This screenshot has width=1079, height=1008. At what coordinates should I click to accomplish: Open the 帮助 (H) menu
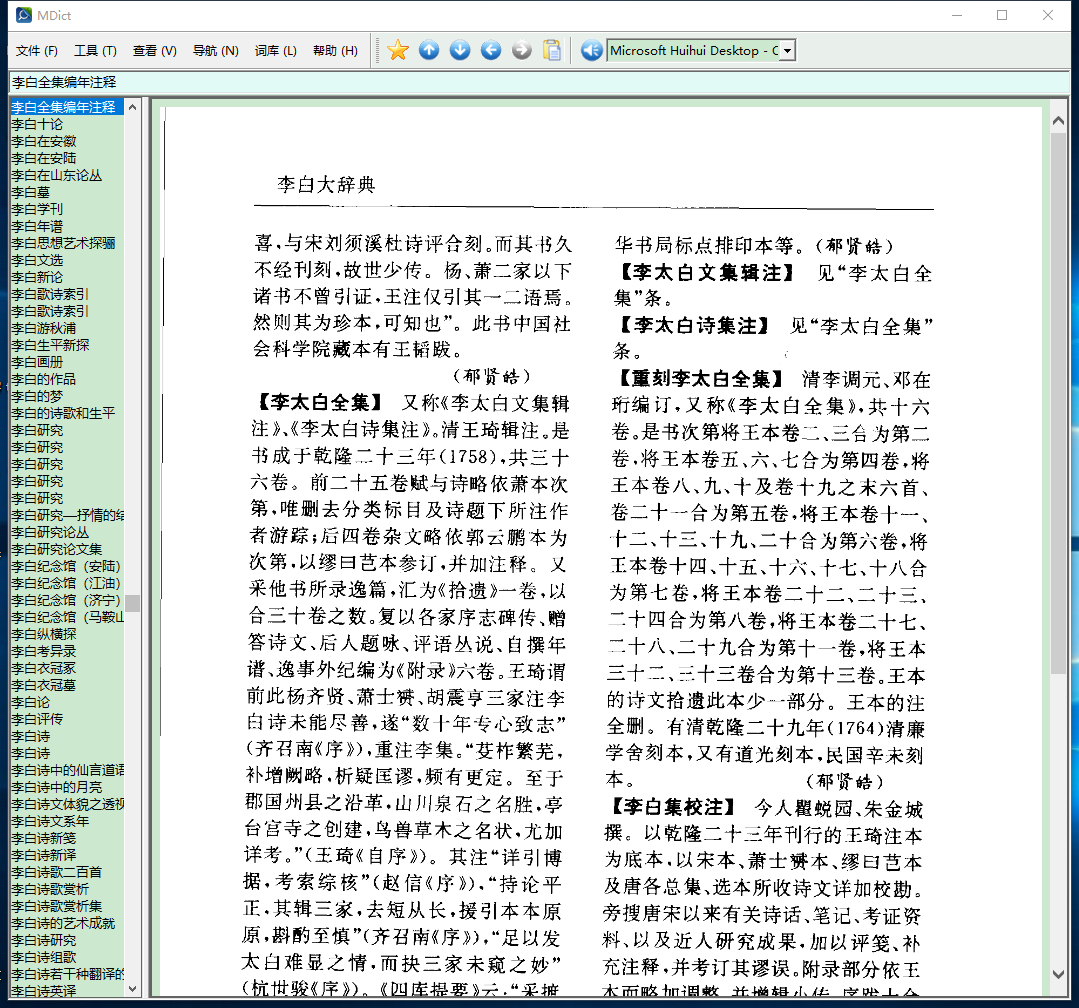335,50
